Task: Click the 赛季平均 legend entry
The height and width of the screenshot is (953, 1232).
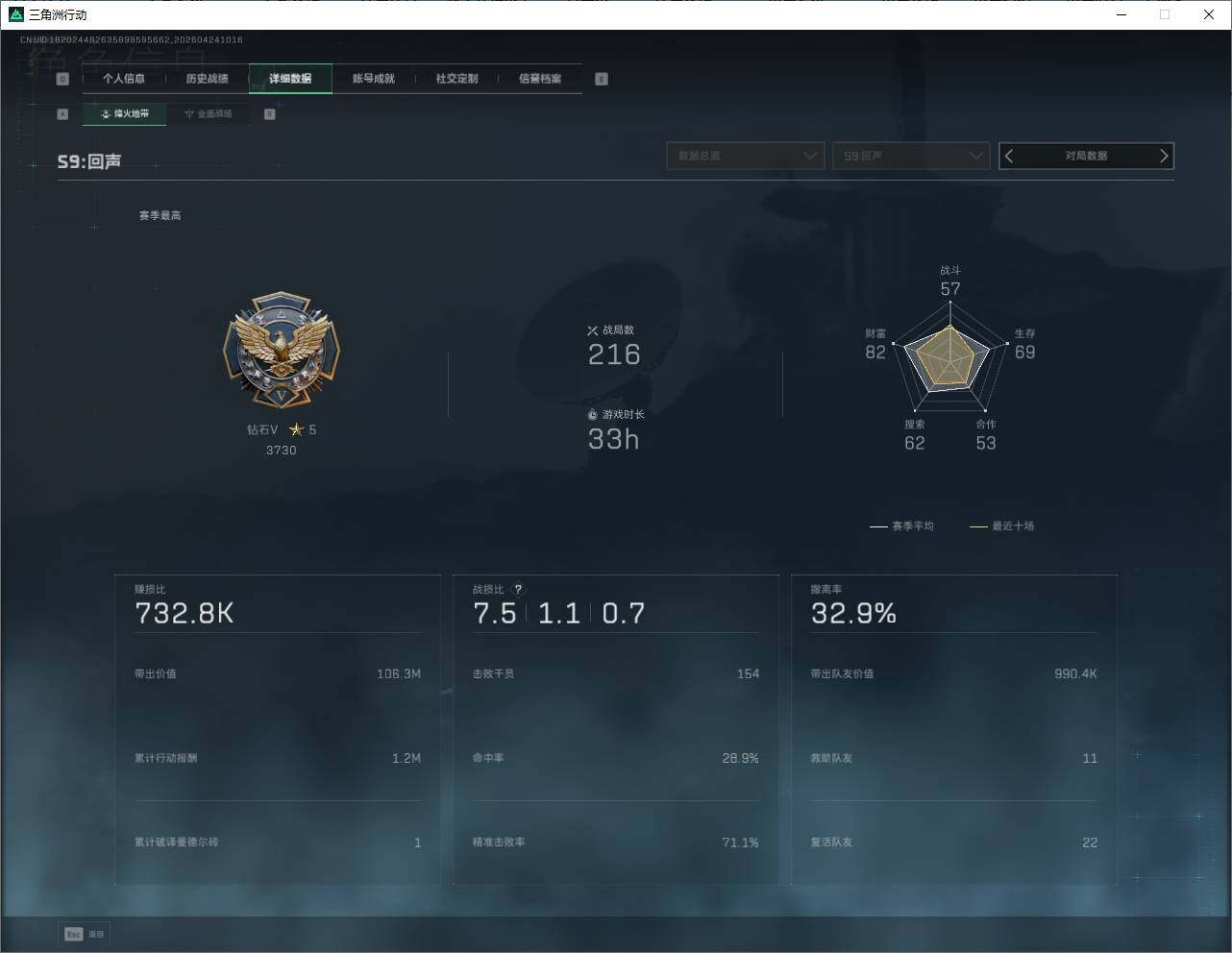Action: pyautogui.click(x=901, y=526)
